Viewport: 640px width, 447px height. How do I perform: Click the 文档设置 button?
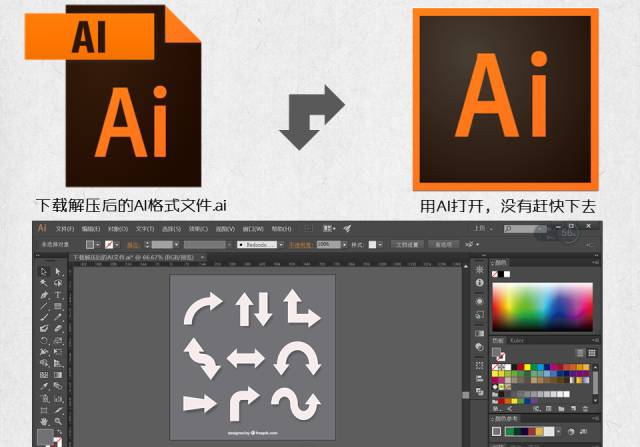click(407, 245)
